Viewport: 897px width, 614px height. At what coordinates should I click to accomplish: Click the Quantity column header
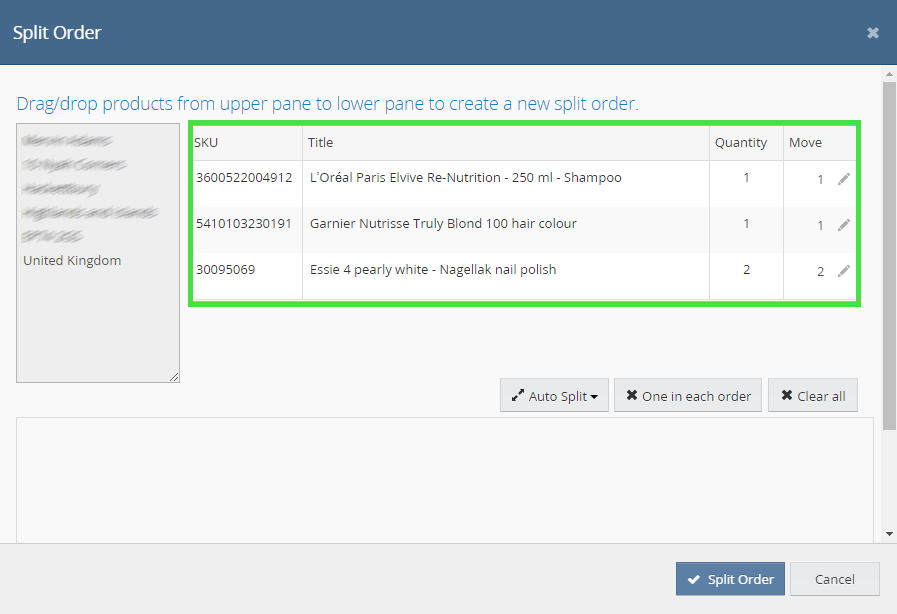[x=741, y=142]
